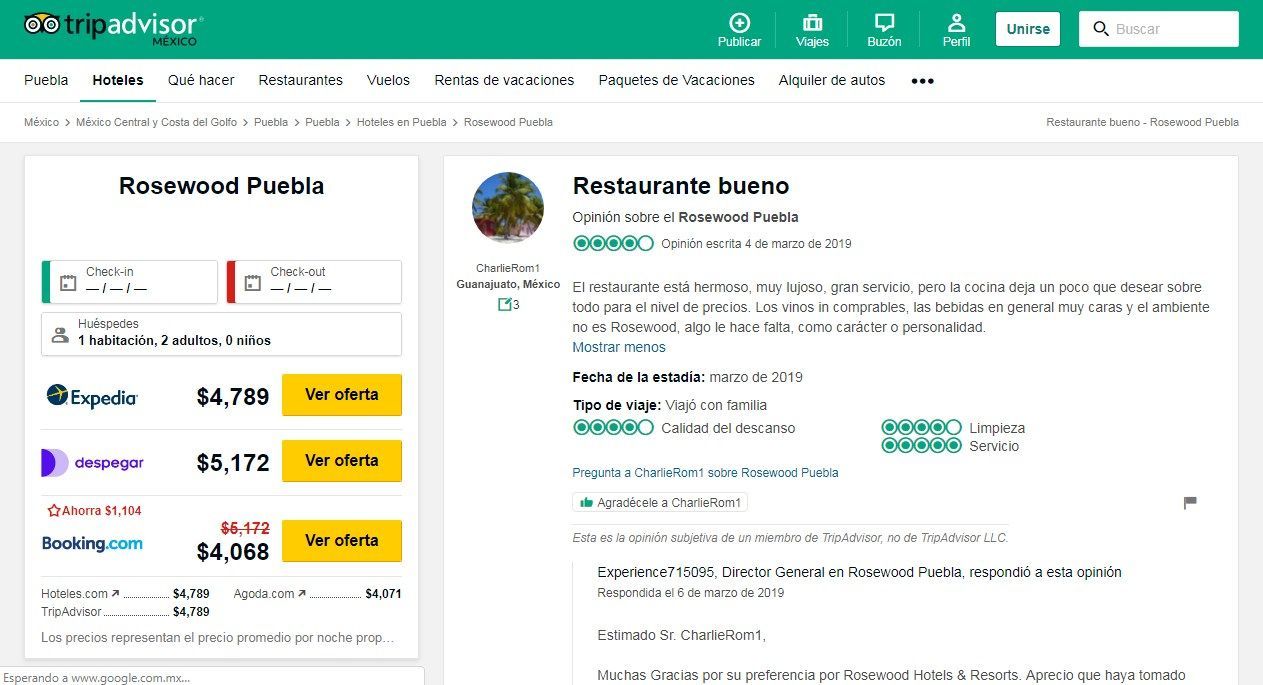The image size is (1263, 685).
Task: Expand the Huéspedes room selector
Action: pyautogui.click(x=221, y=334)
